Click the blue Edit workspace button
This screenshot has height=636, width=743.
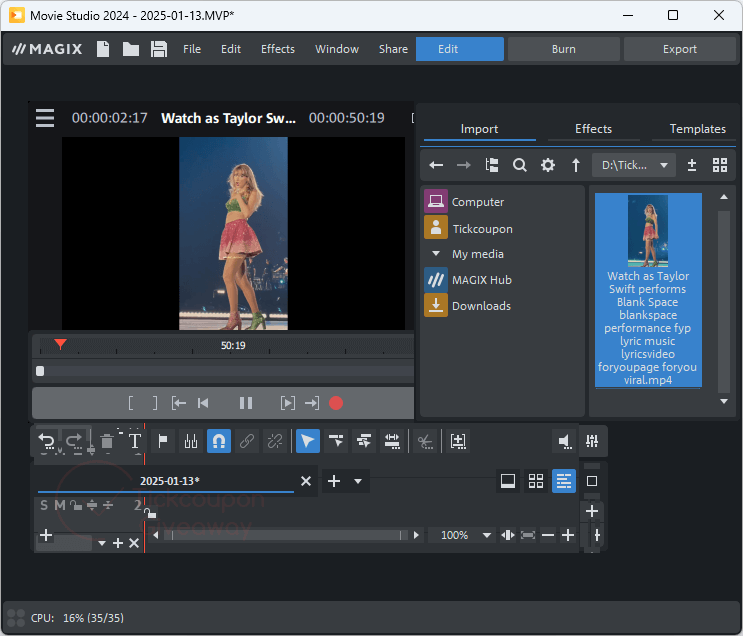(460, 49)
